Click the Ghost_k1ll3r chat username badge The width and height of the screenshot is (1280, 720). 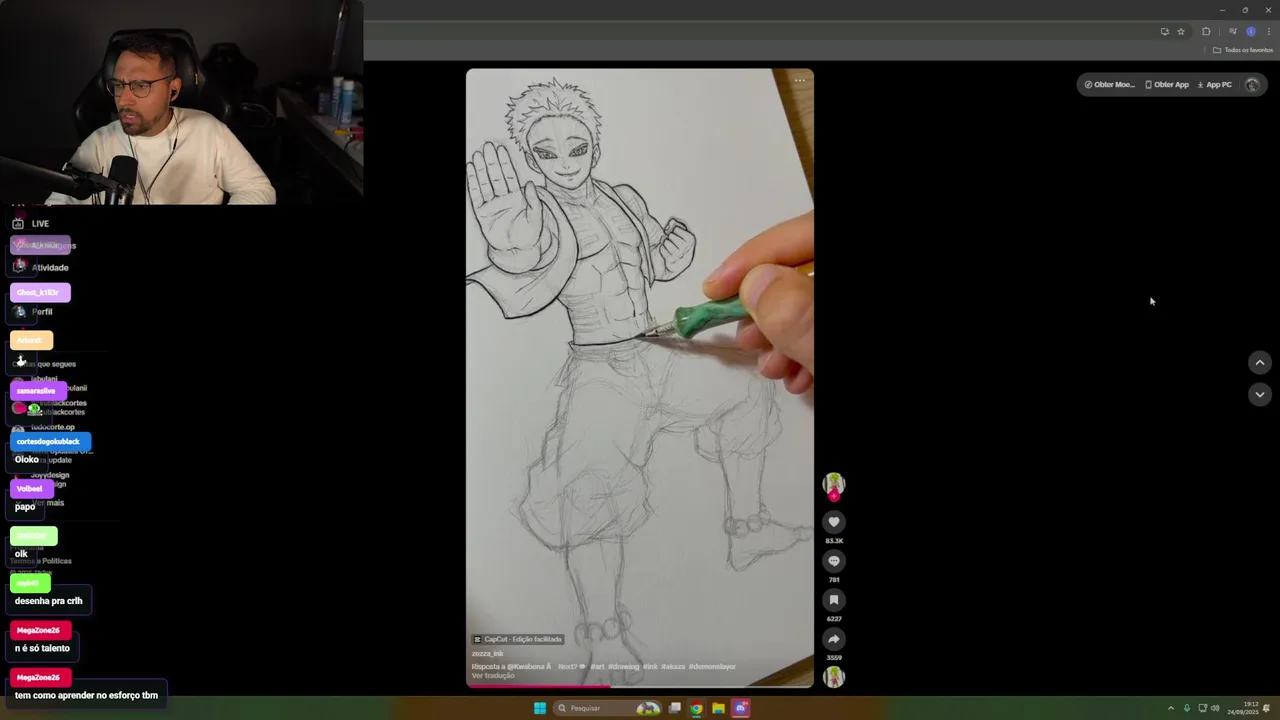click(x=38, y=293)
